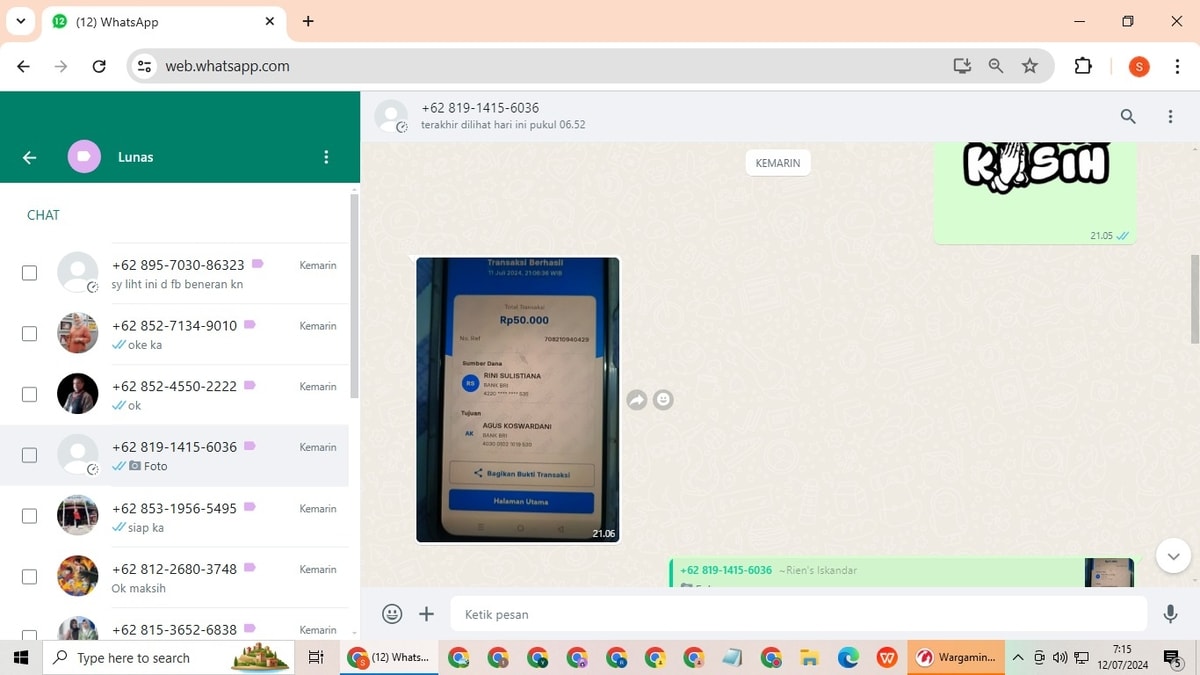
Task: Click the CHAT section heading
Action: click(x=43, y=215)
